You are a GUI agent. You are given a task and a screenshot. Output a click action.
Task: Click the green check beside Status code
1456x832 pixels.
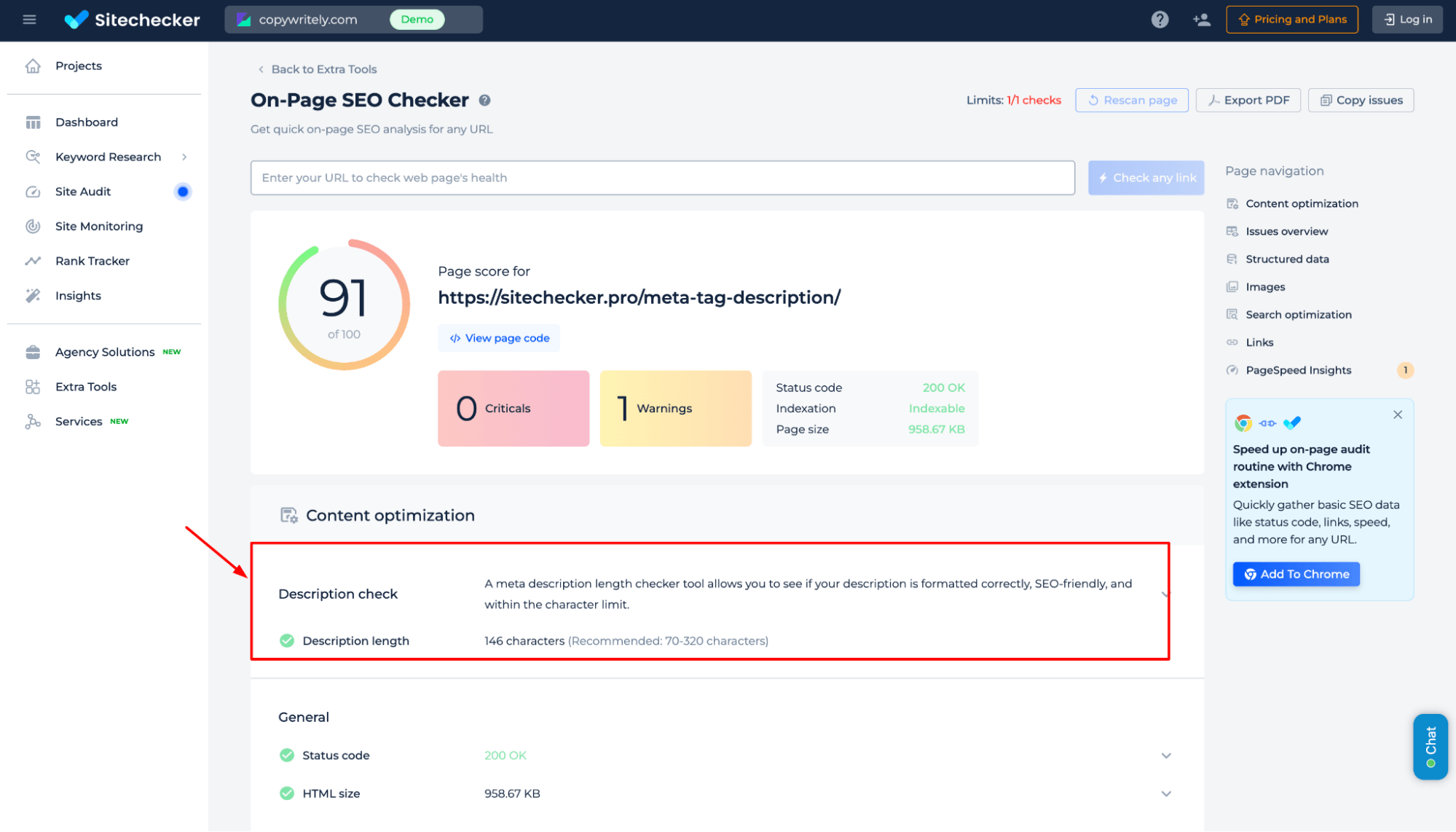click(287, 756)
